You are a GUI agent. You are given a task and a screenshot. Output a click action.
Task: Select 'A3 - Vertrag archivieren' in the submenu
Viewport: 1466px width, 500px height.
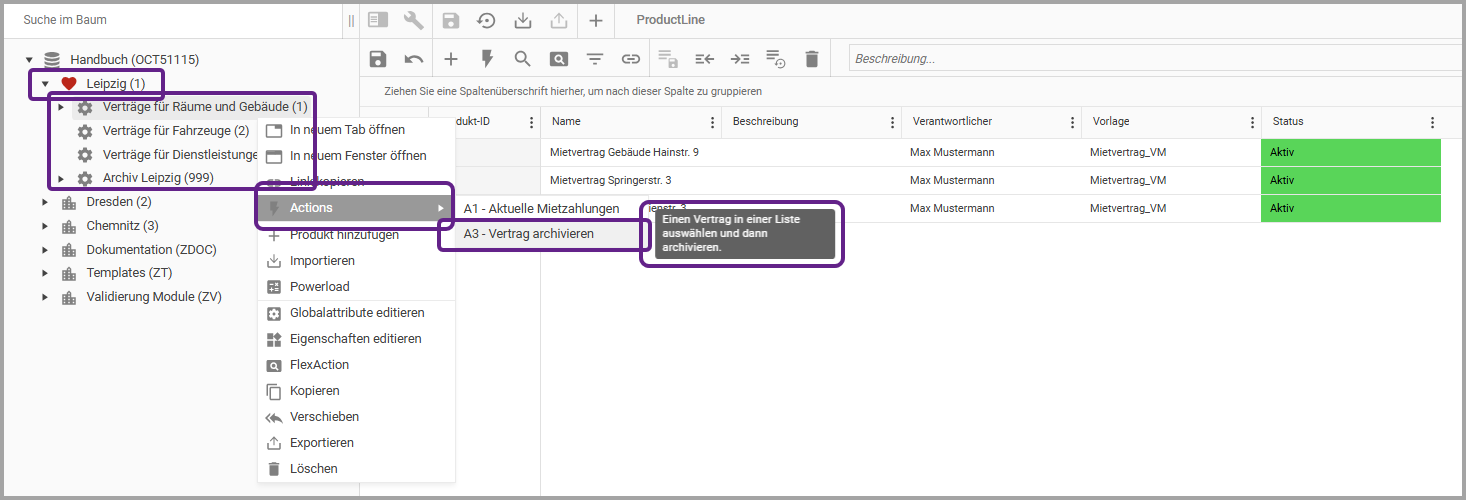click(528, 233)
